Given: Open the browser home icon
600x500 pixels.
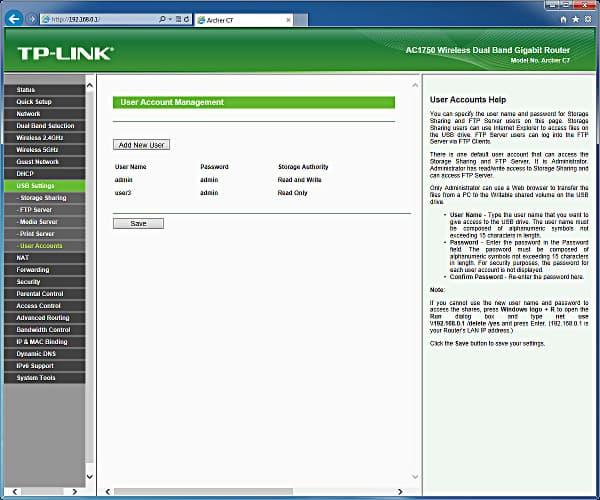Looking at the screenshot, I should click(x=563, y=19).
